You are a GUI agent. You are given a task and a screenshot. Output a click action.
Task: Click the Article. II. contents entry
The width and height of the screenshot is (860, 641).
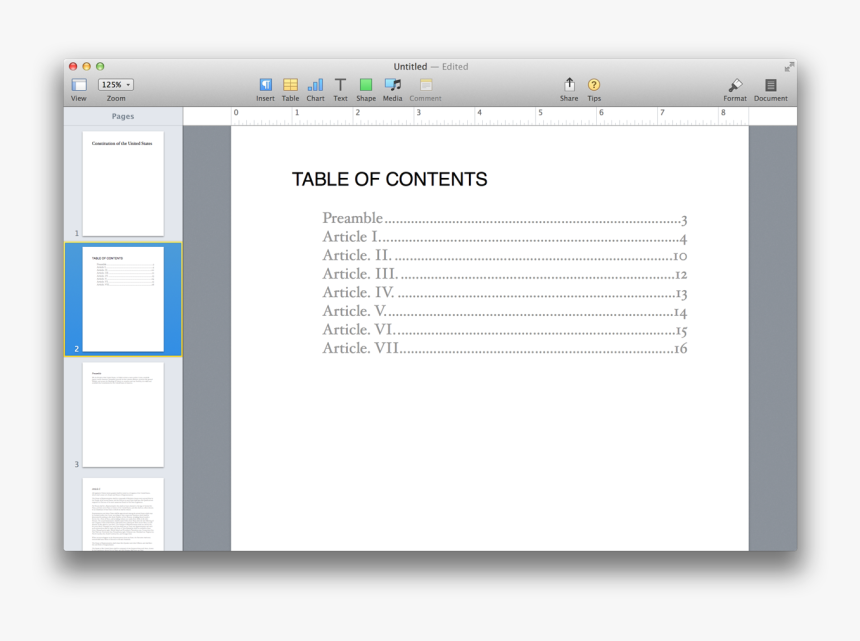point(505,256)
